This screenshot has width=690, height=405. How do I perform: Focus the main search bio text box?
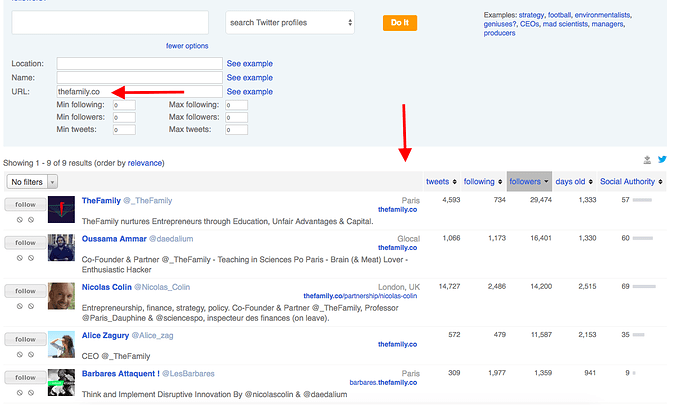pyautogui.click(x=110, y=22)
